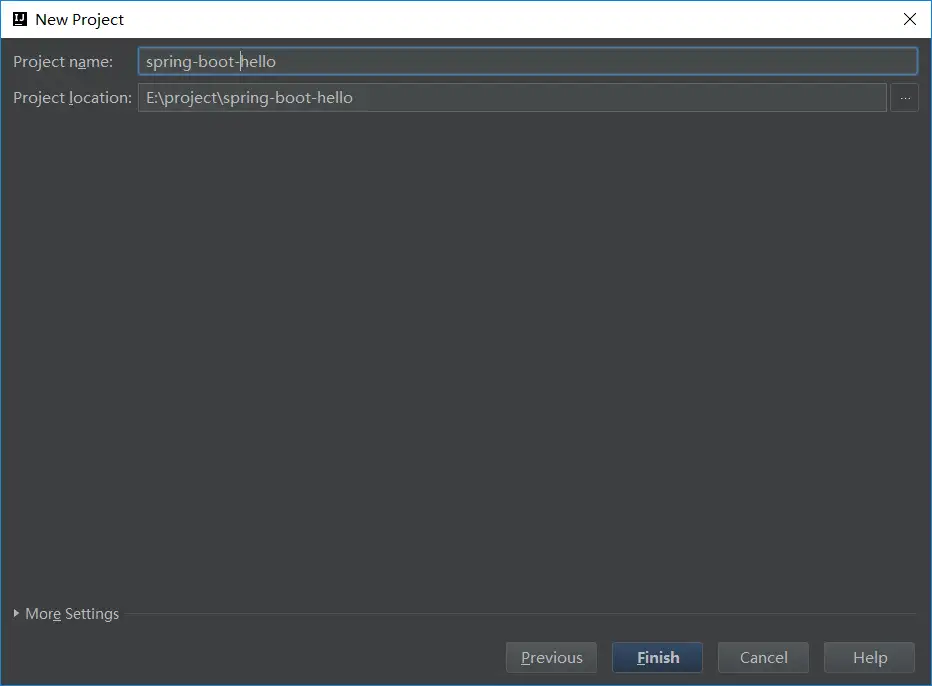This screenshot has height=686, width=932.
Task: Click the 'Project name:' label
Action: click(63, 62)
